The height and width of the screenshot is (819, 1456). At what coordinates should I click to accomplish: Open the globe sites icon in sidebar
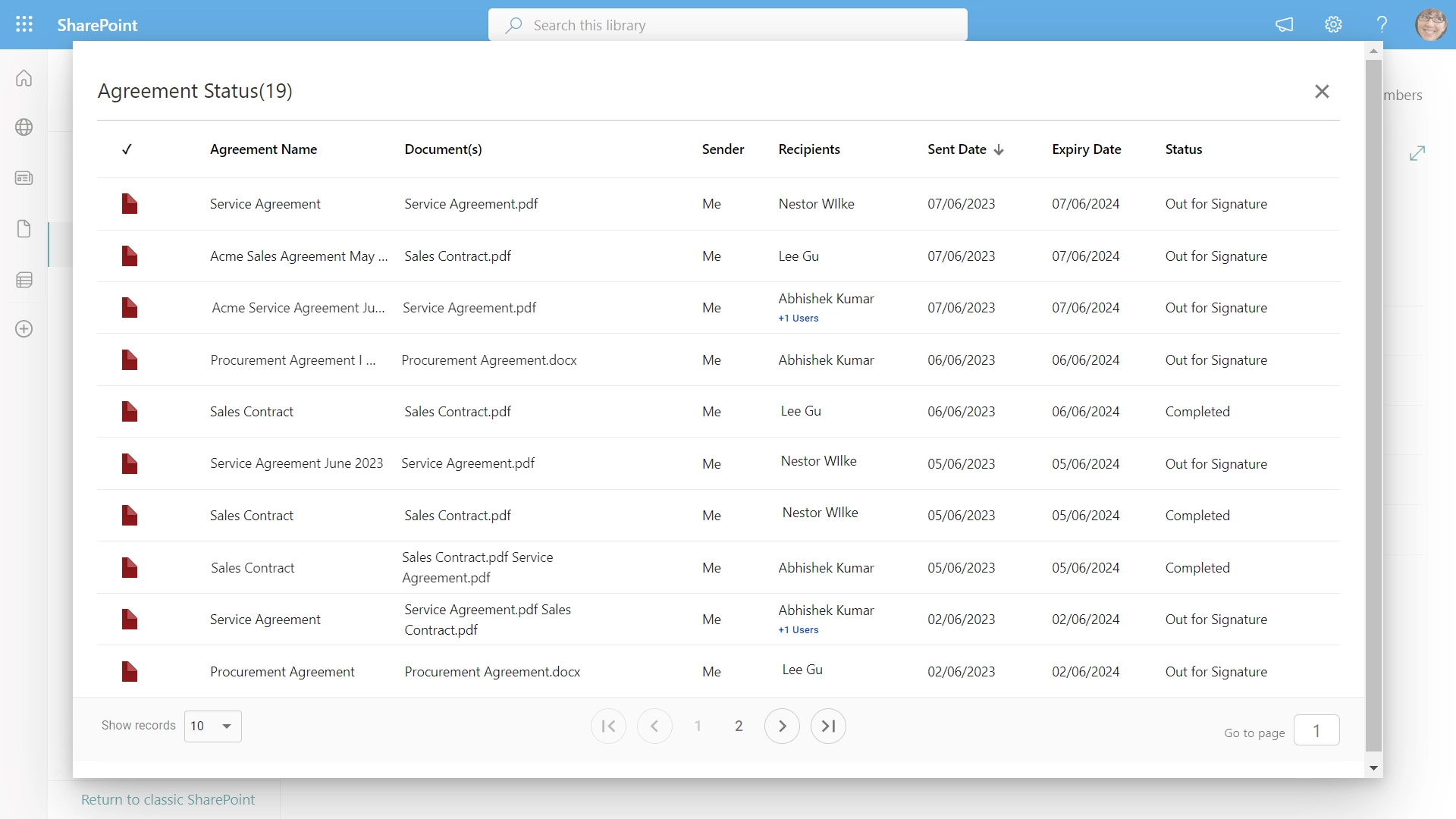click(24, 127)
